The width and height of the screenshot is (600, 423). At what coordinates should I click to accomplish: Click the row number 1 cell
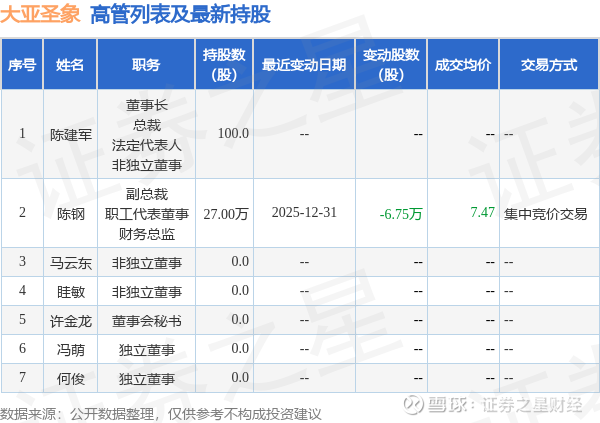[x=22, y=134]
